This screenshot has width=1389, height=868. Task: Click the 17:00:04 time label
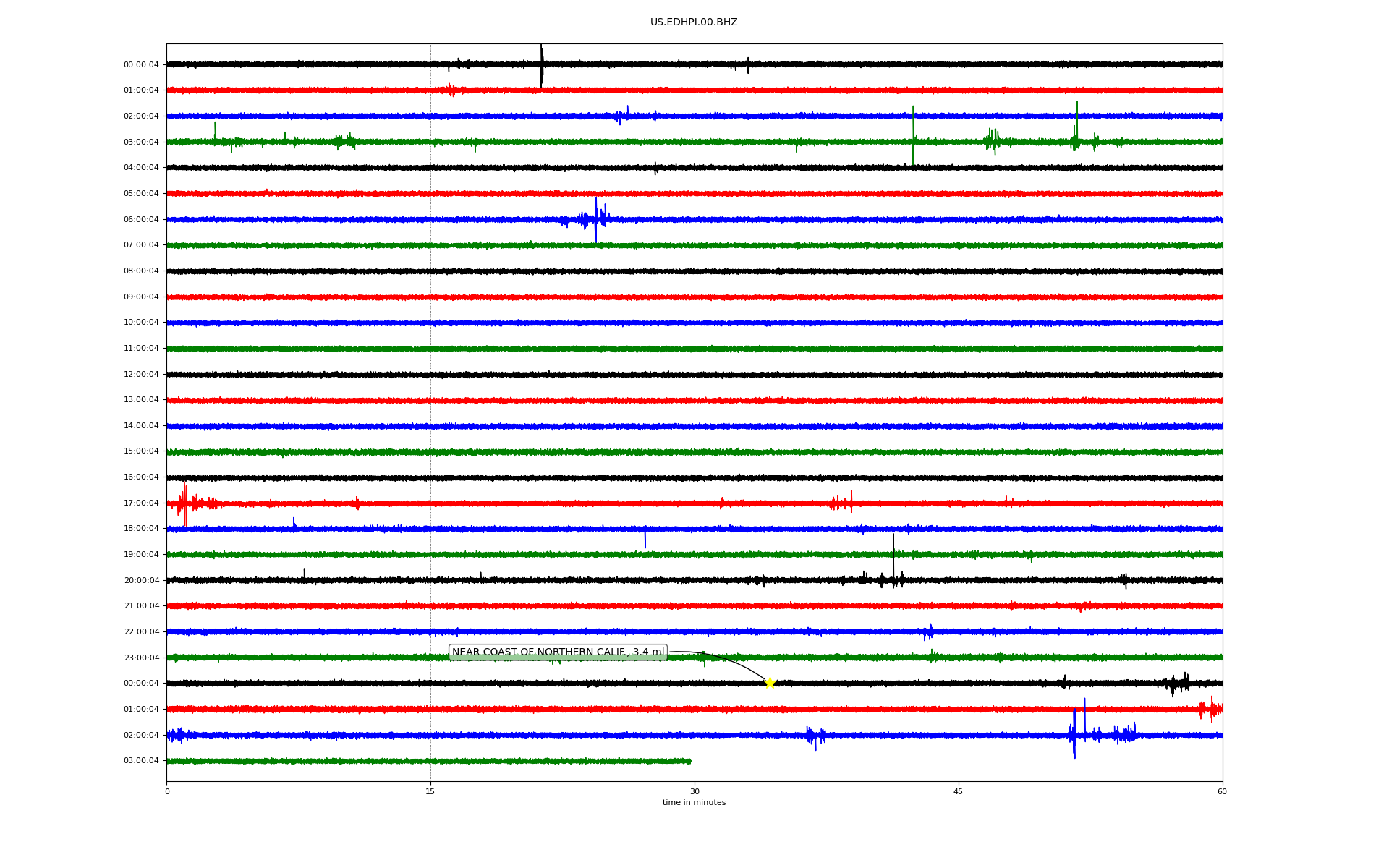coord(141,503)
